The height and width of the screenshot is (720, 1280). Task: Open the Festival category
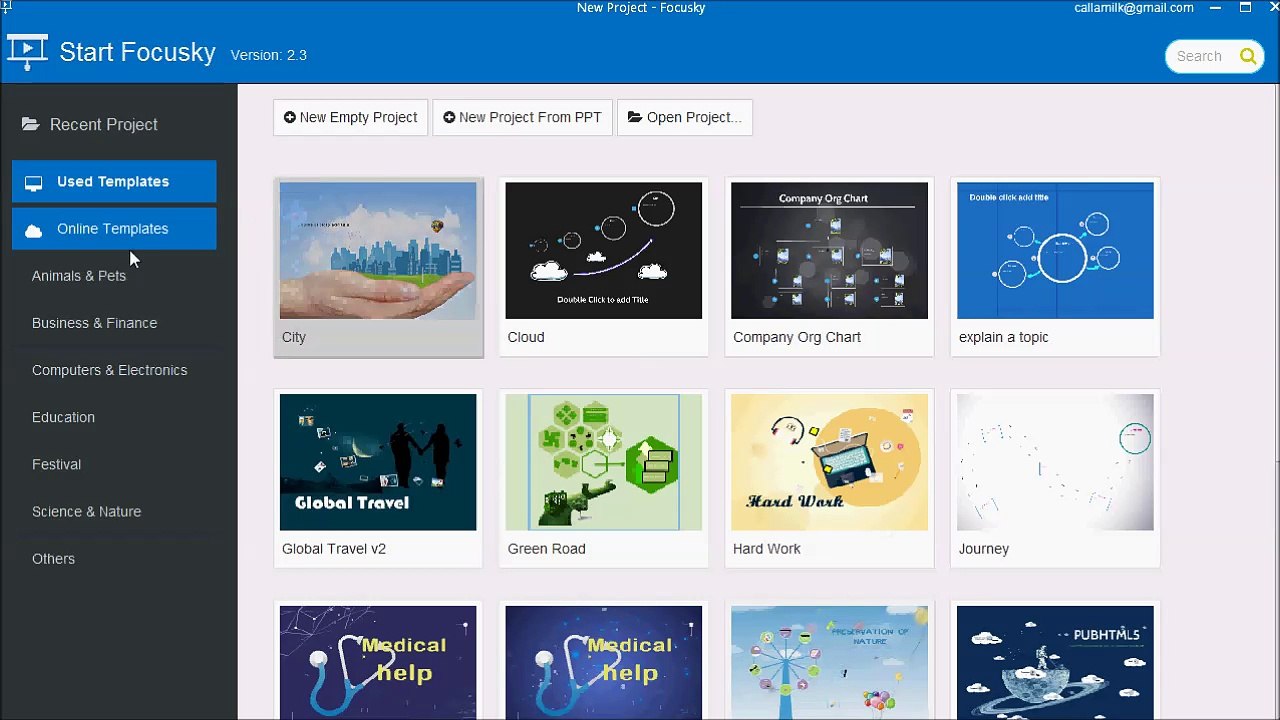pos(56,464)
